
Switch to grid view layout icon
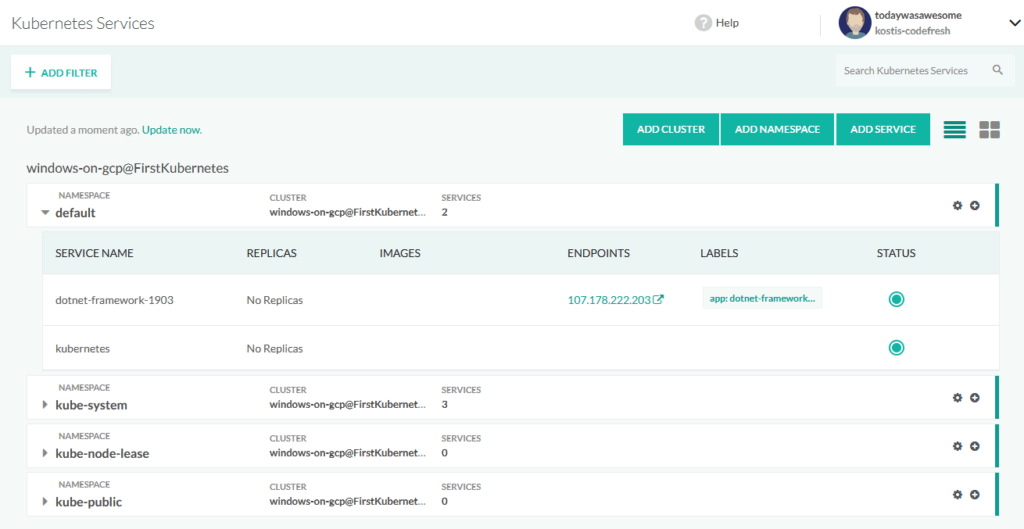[989, 130]
